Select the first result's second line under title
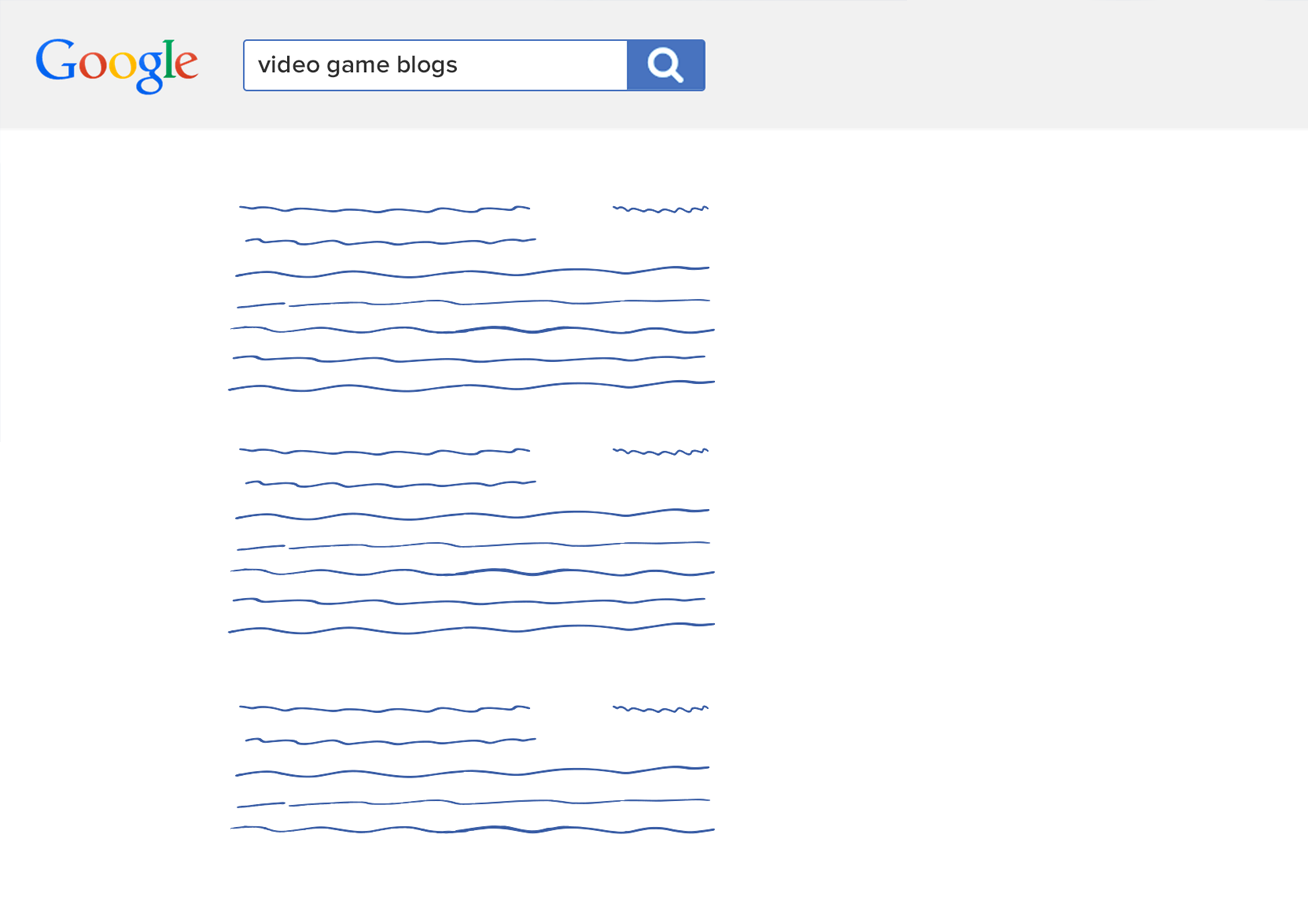 [x=390, y=242]
